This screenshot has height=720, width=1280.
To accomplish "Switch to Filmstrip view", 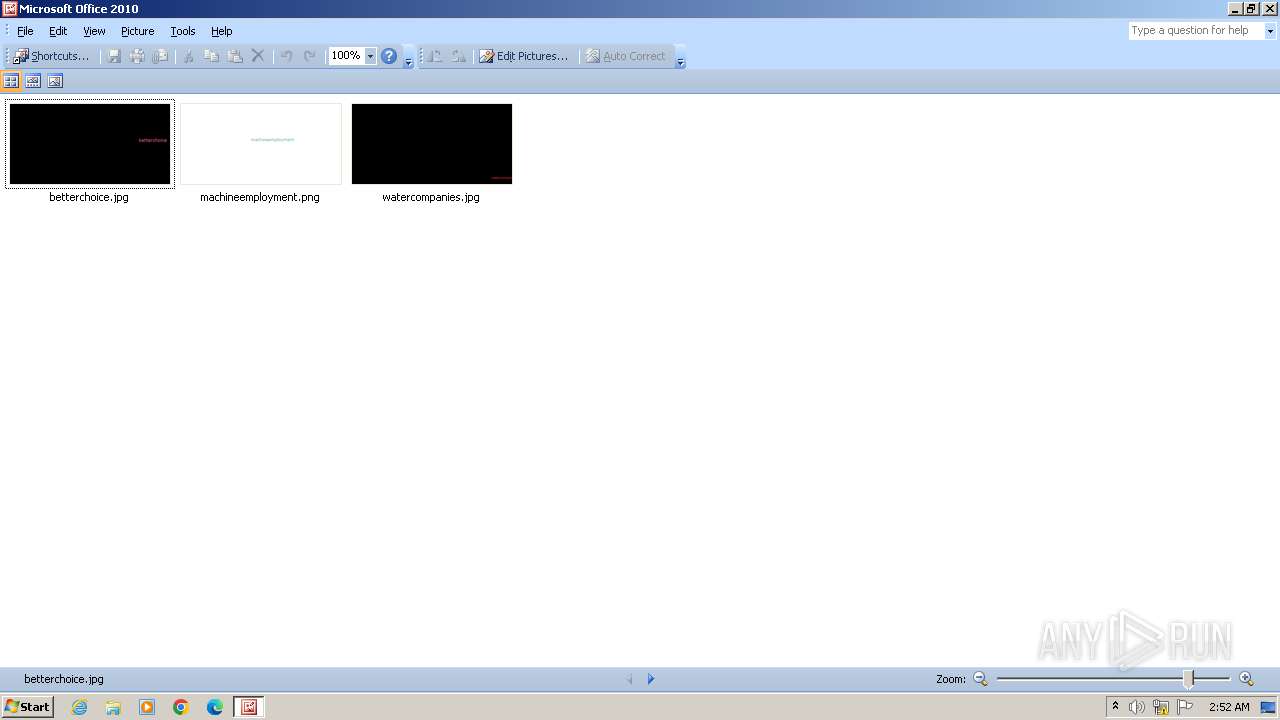I will (x=33, y=81).
